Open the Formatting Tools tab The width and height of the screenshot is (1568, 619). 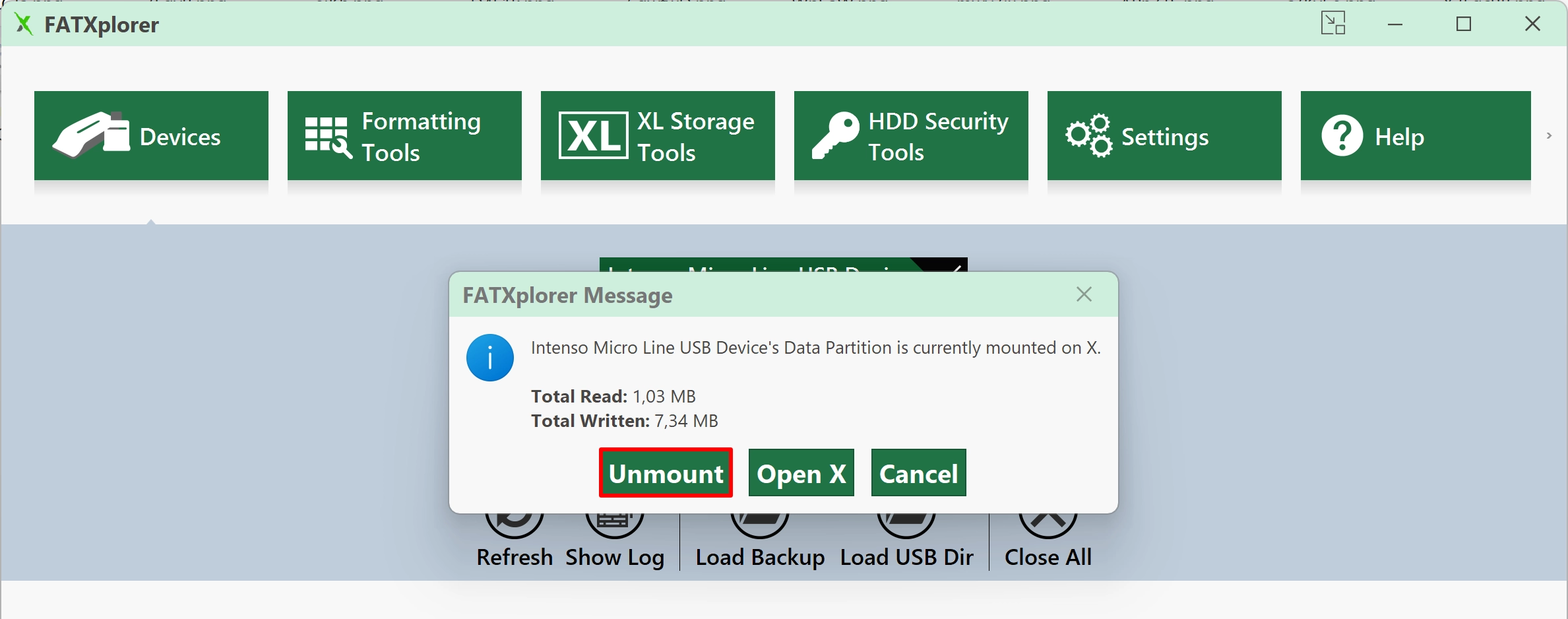coord(404,135)
